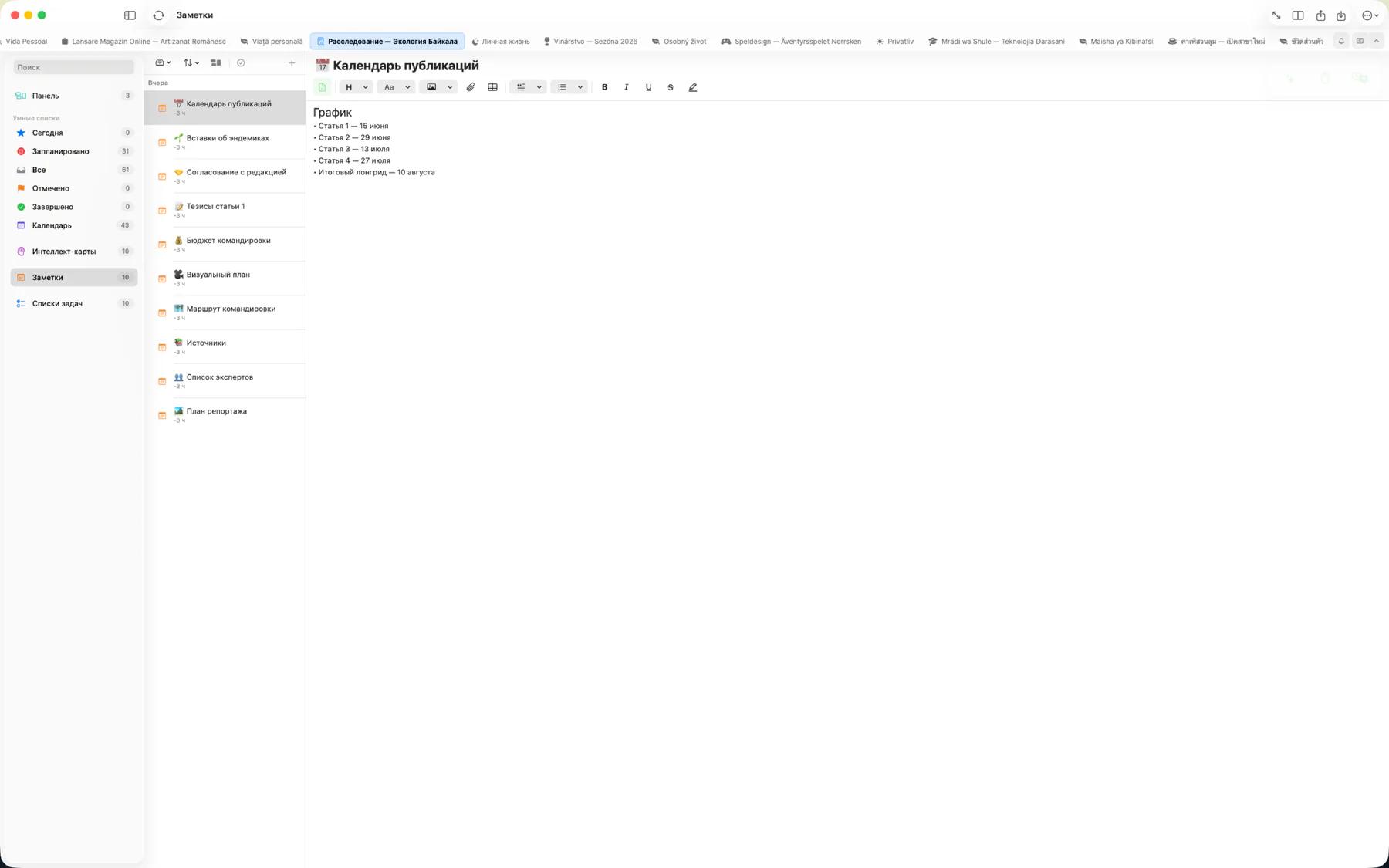The height and width of the screenshot is (868, 1389).
Task: Open the sort order dropdown
Action: [x=191, y=63]
